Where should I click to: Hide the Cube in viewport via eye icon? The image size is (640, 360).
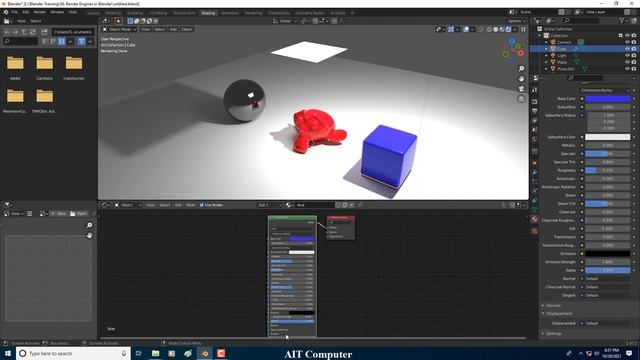[x=627, y=49]
